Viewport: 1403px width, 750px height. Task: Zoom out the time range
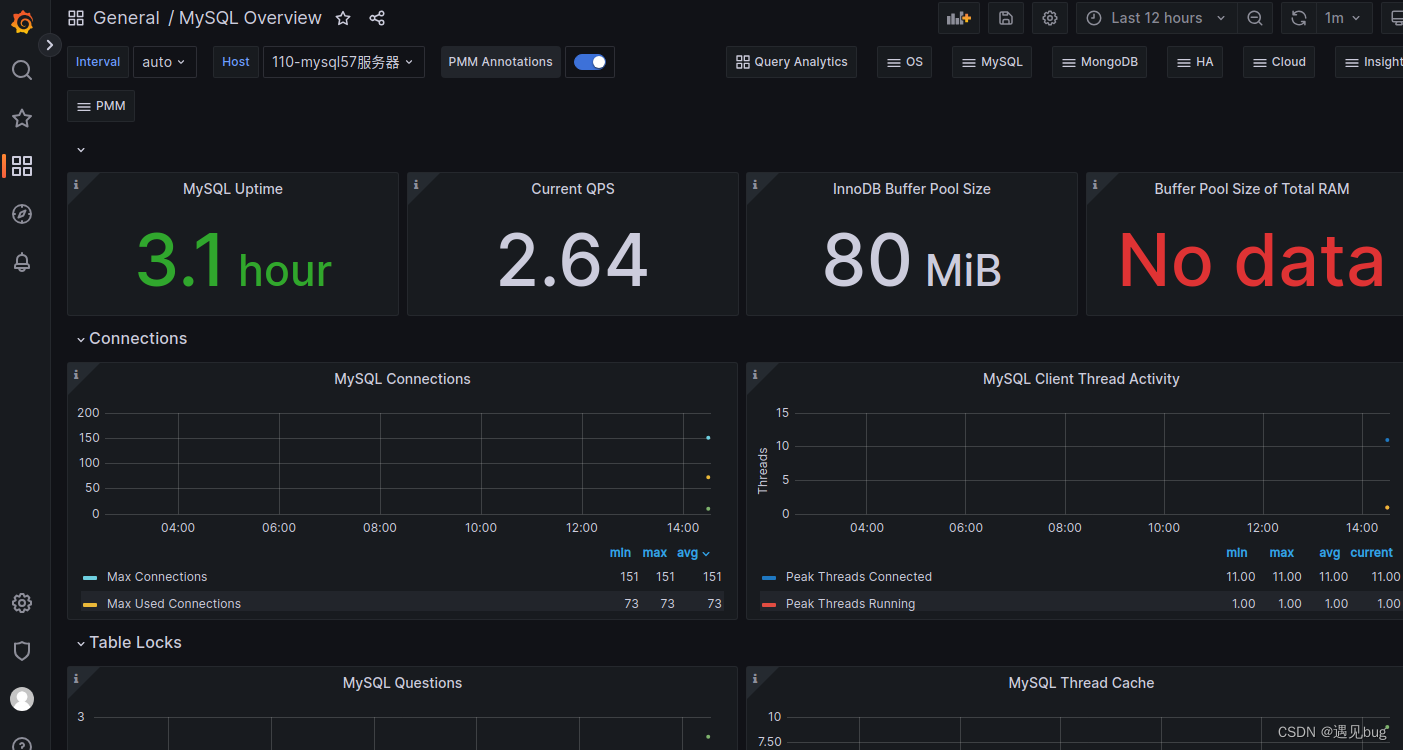[1254, 18]
